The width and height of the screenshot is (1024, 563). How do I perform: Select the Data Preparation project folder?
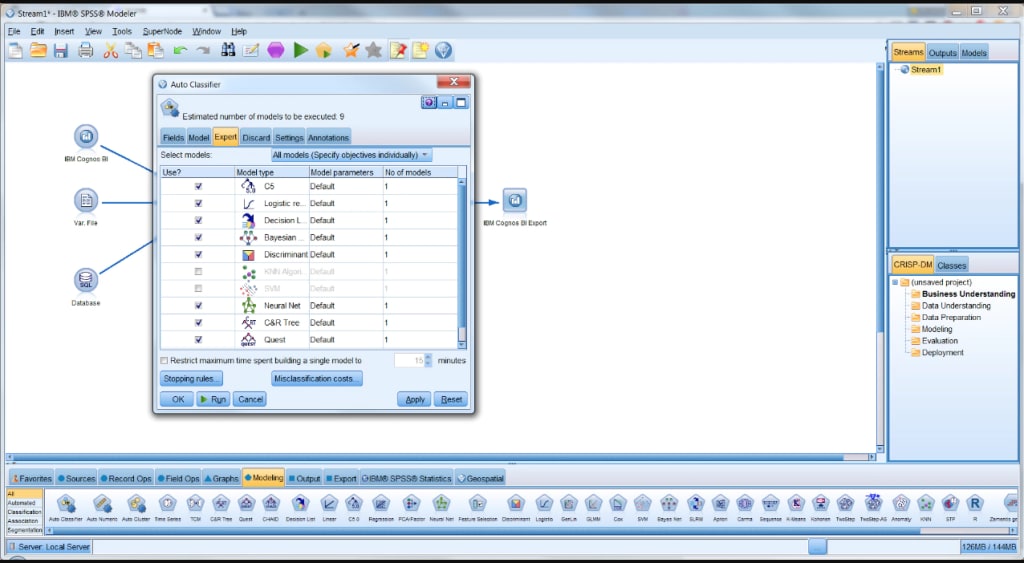[x=952, y=317]
